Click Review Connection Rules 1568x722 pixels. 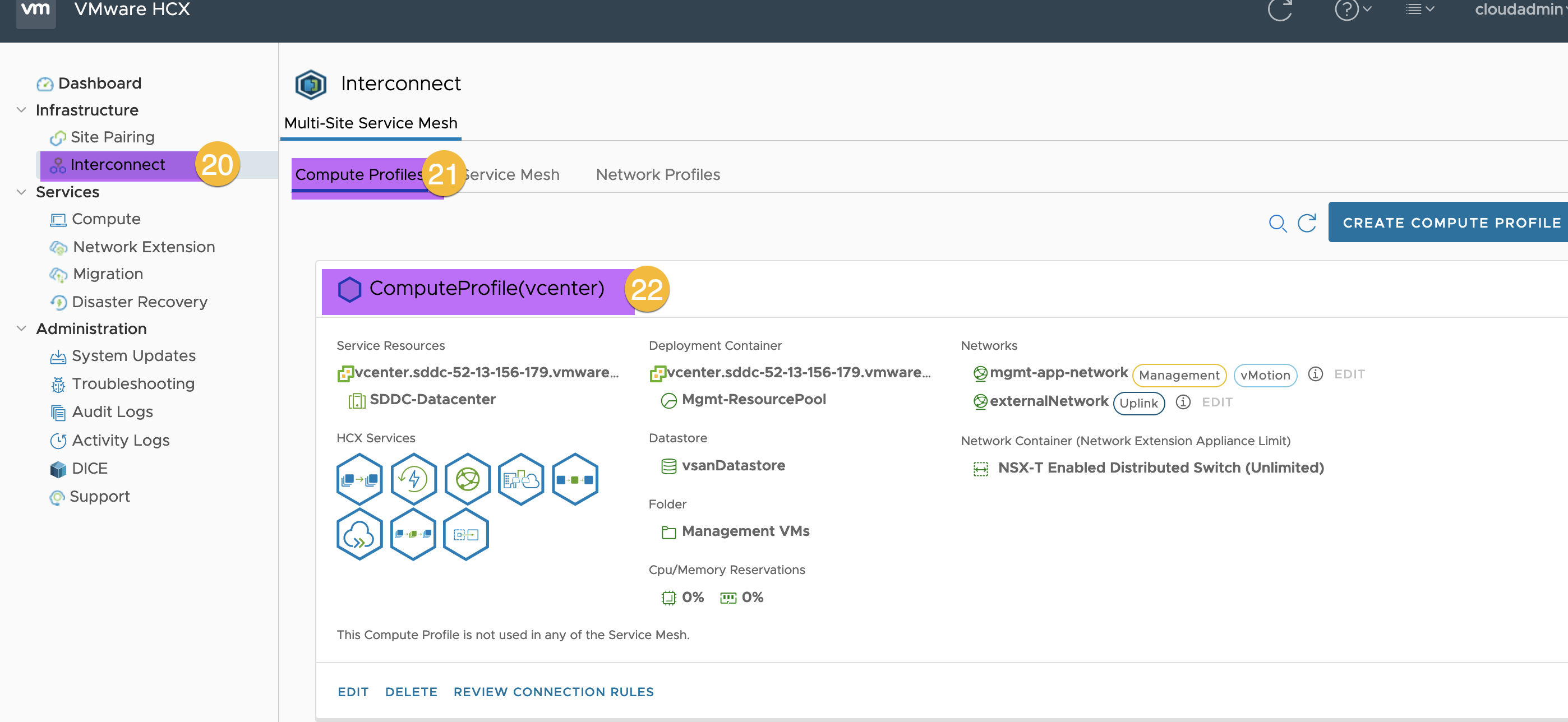(554, 692)
